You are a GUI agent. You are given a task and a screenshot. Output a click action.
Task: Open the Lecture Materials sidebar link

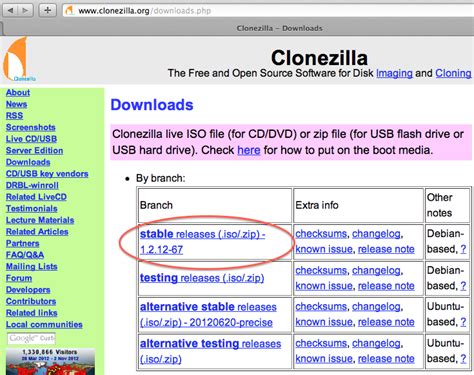pos(40,220)
